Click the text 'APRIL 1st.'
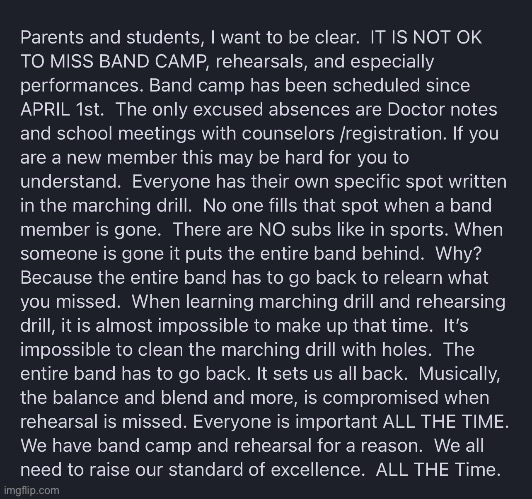 tap(62, 110)
